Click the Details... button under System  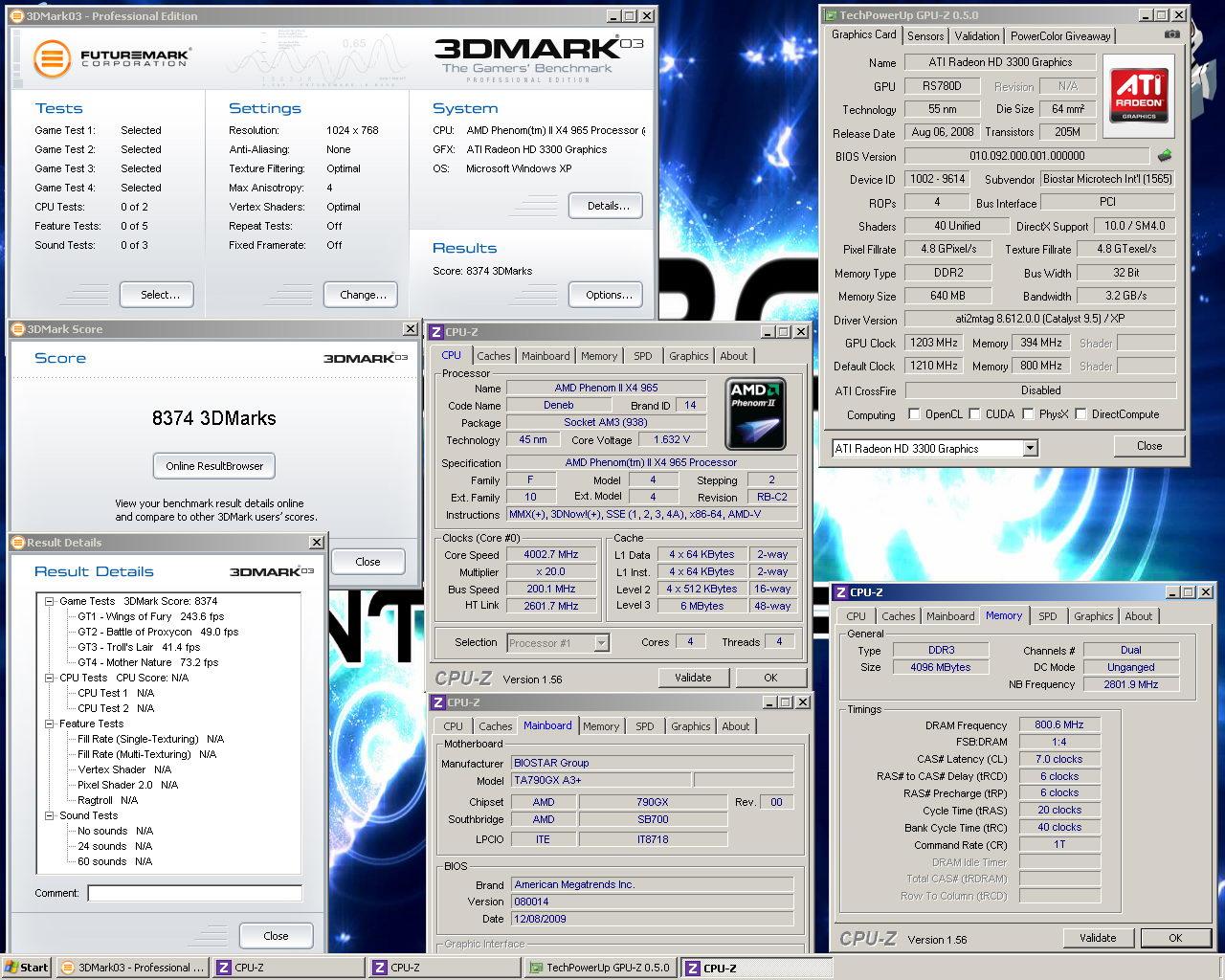click(x=606, y=206)
